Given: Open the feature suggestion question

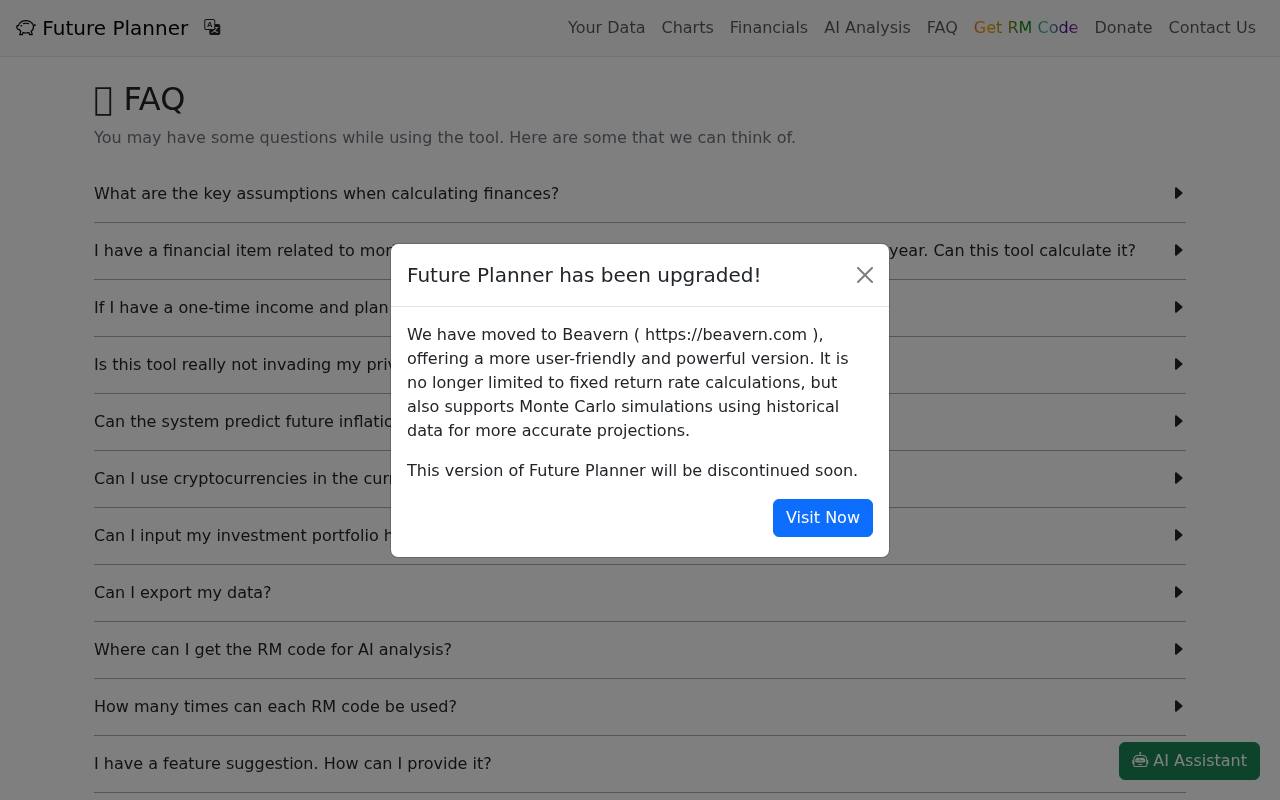Looking at the screenshot, I should coord(640,764).
